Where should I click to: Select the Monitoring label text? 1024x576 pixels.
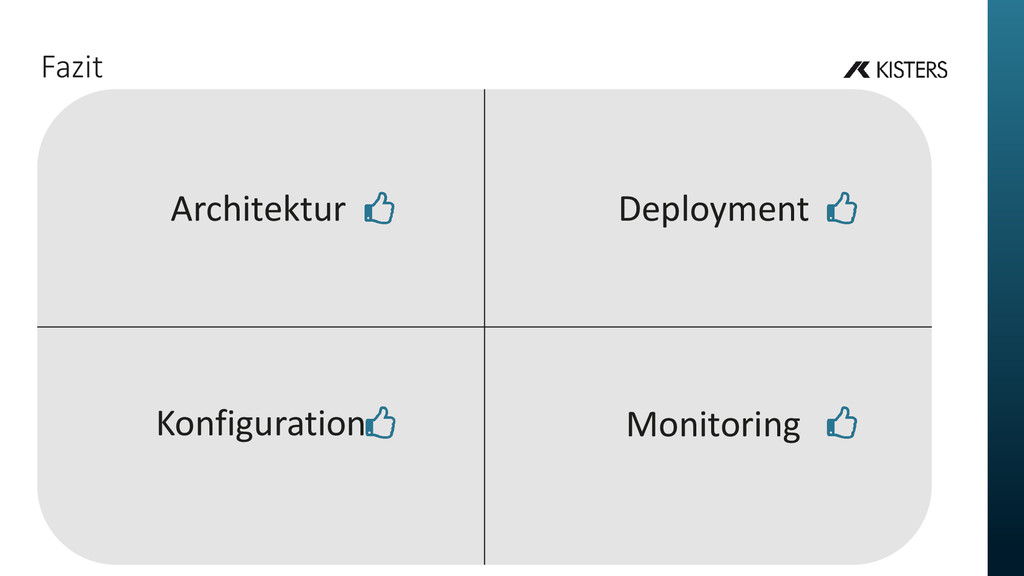[x=713, y=426]
